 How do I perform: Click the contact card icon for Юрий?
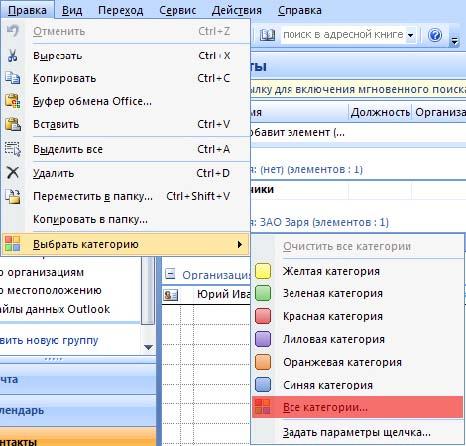click(x=171, y=295)
